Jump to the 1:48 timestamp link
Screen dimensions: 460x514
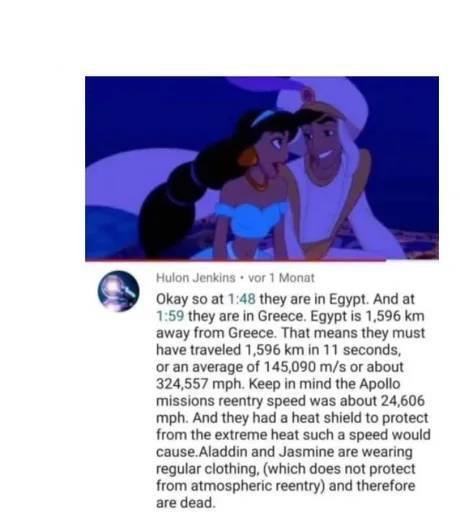(241, 299)
